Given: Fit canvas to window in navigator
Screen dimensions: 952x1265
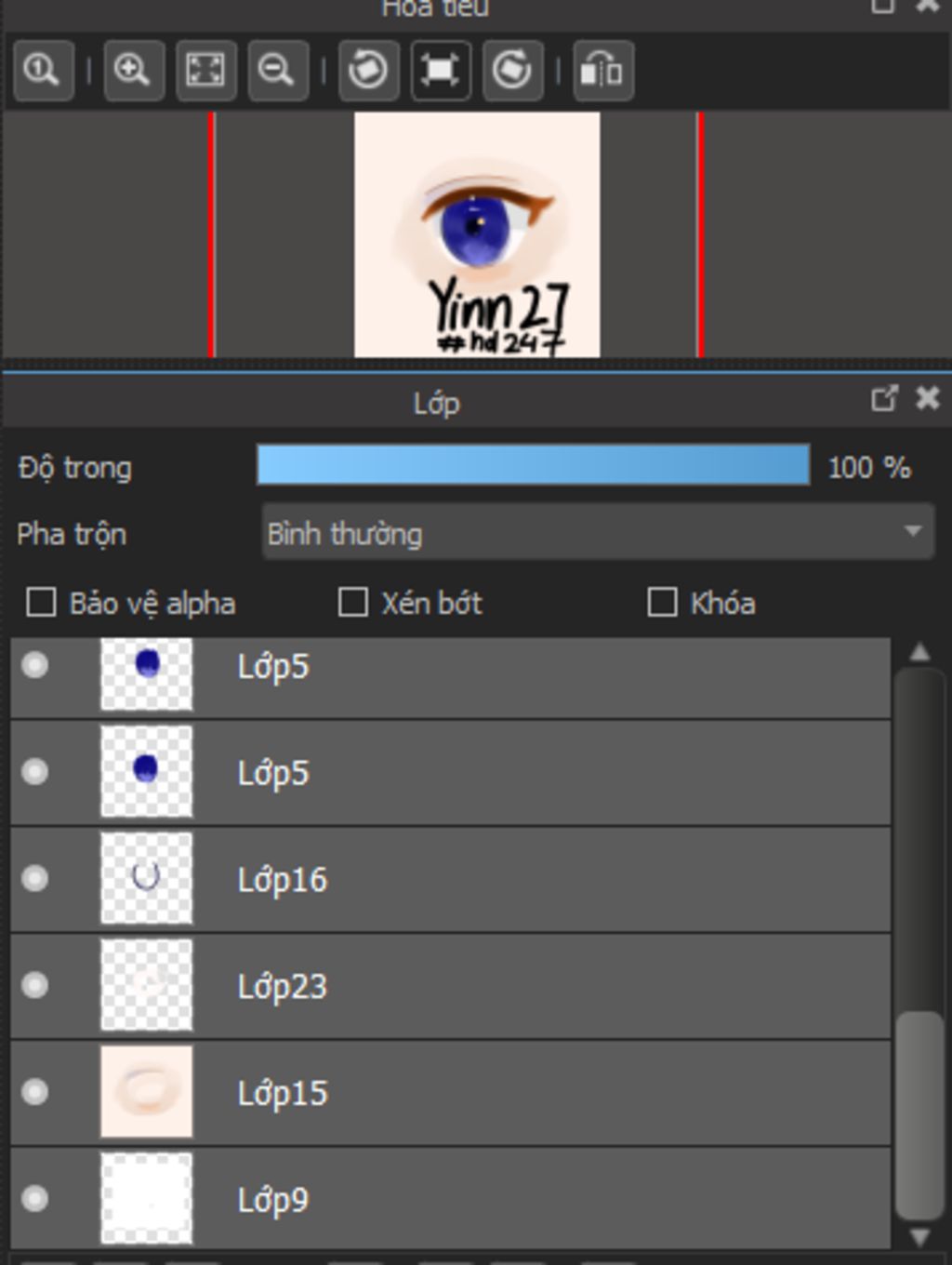Looking at the screenshot, I should click(205, 71).
